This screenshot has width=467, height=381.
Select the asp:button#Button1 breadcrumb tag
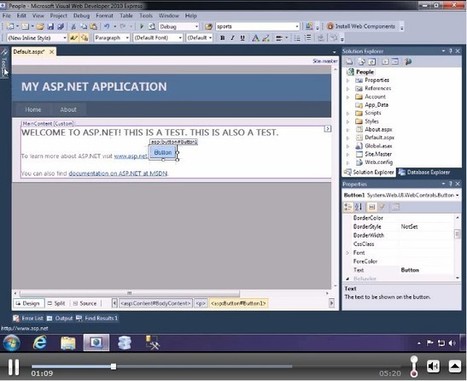click(238, 303)
